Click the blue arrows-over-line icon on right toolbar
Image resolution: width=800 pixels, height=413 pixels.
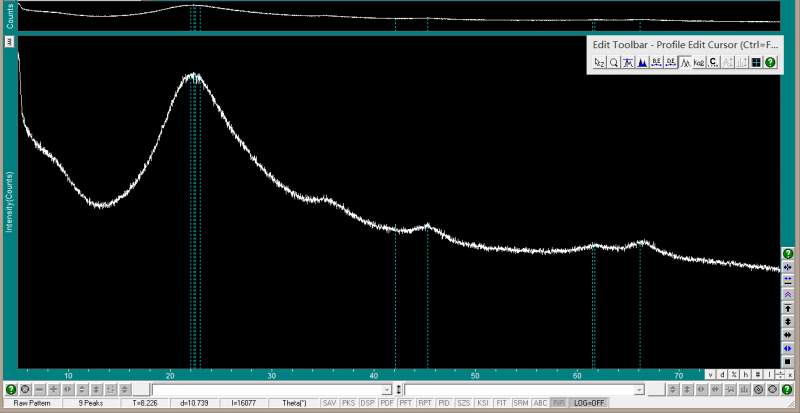click(x=788, y=281)
